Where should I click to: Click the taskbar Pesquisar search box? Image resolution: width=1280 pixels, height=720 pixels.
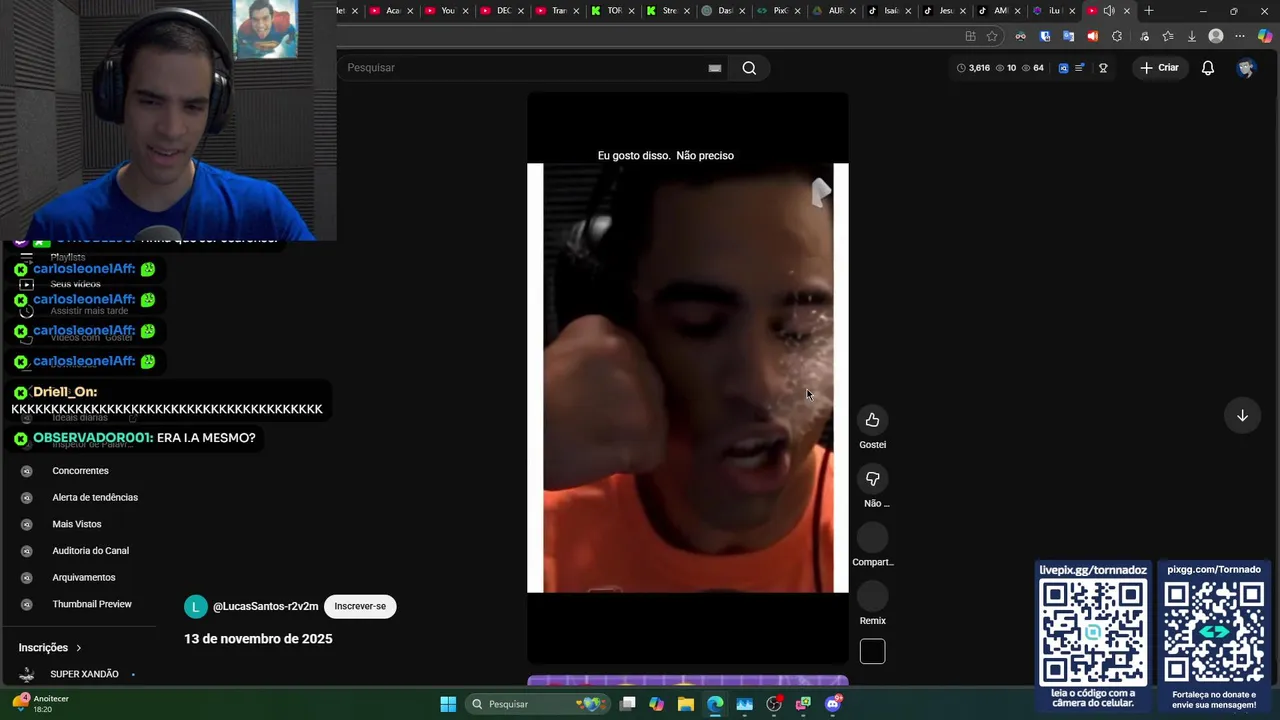coord(537,704)
